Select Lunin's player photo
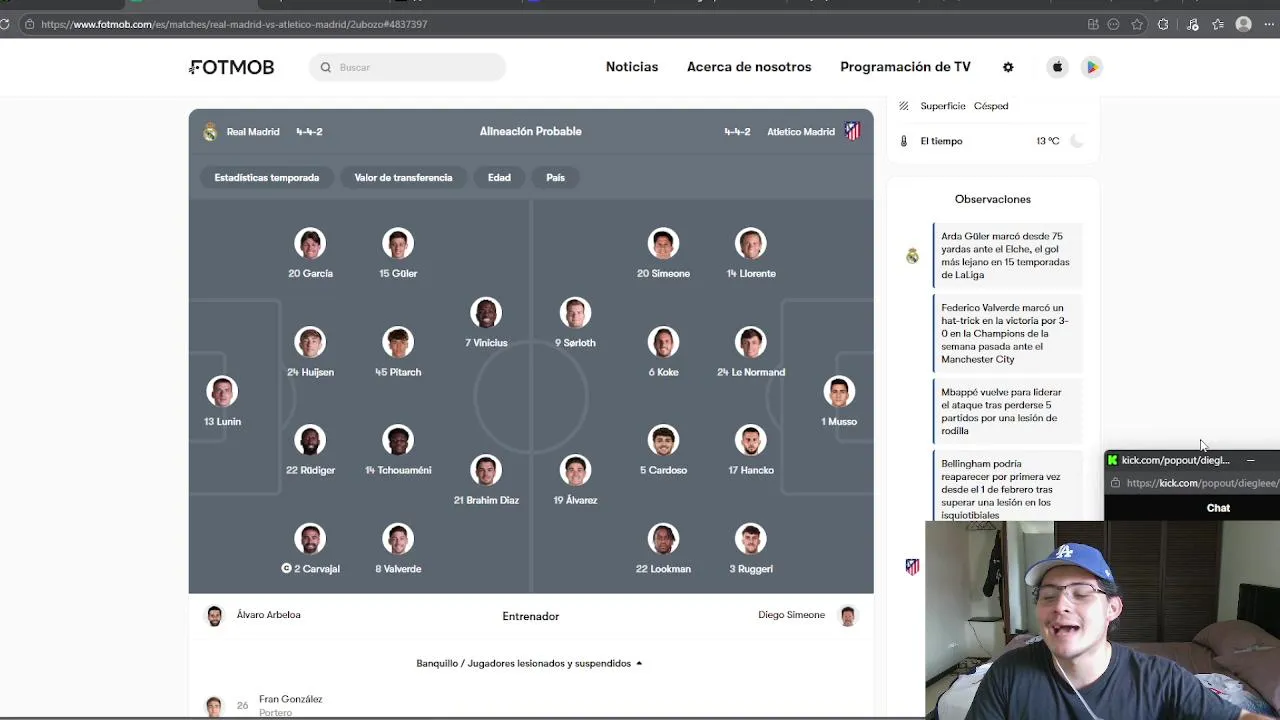 pyautogui.click(x=222, y=392)
